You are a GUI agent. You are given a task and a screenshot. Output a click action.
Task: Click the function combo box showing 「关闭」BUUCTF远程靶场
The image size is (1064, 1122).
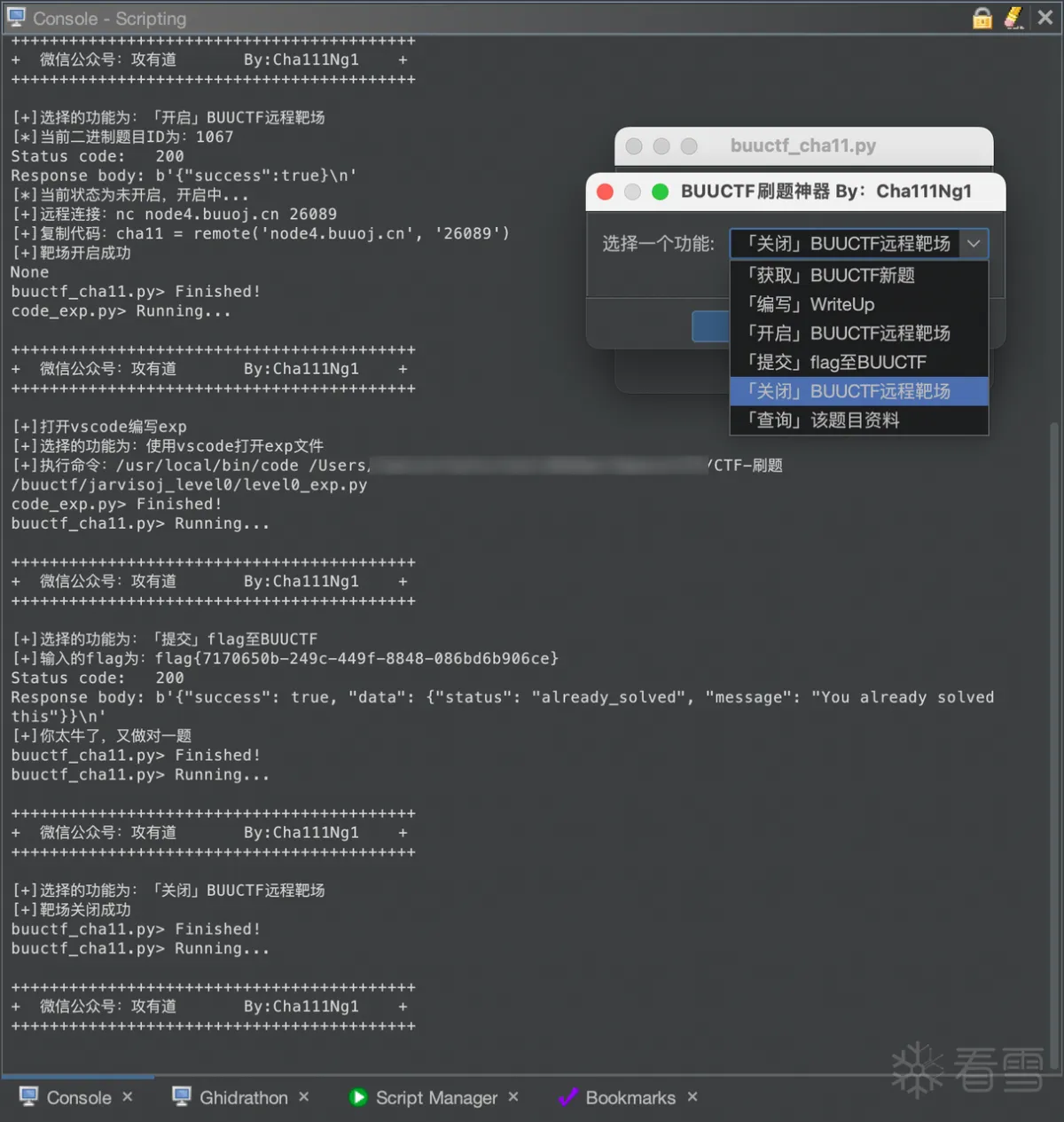point(858,244)
